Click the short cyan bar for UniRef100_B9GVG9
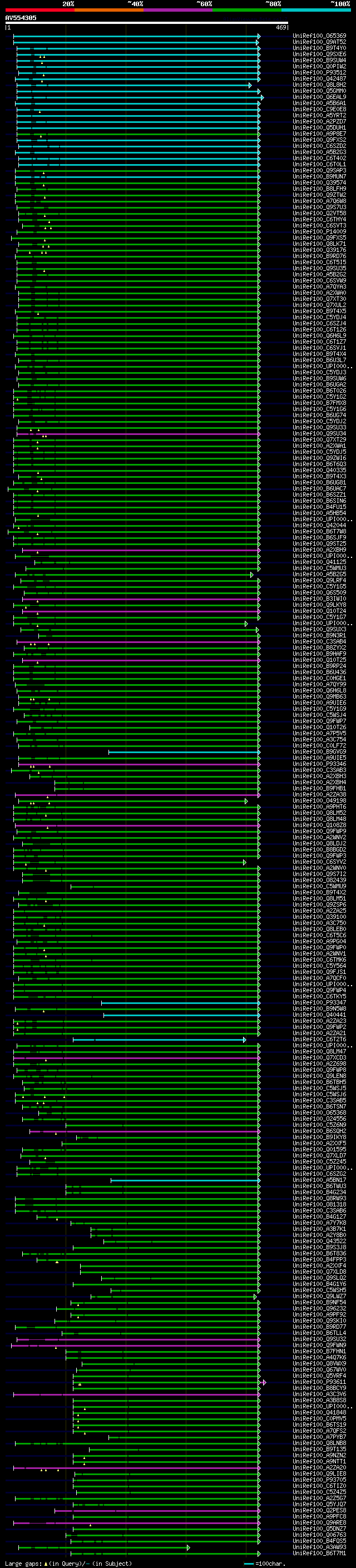356x1568 pixels. (x=184, y=752)
